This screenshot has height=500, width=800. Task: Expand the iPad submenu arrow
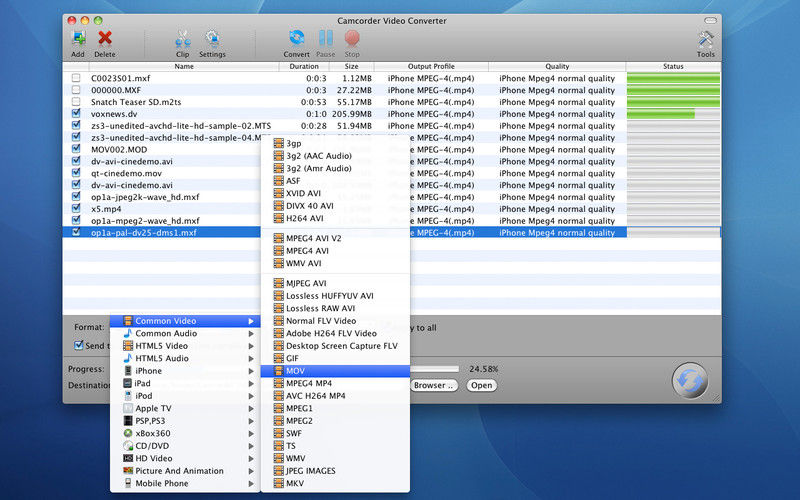(251, 384)
